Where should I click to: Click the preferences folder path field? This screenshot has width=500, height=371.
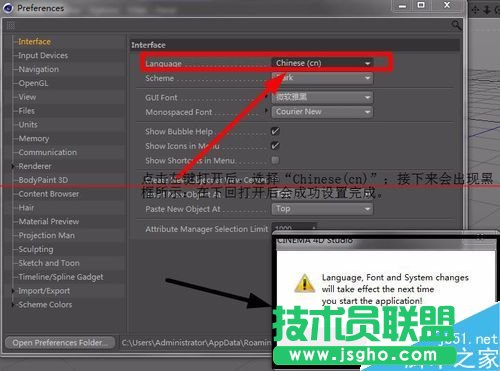pyautogui.click(x=197, y=343)
